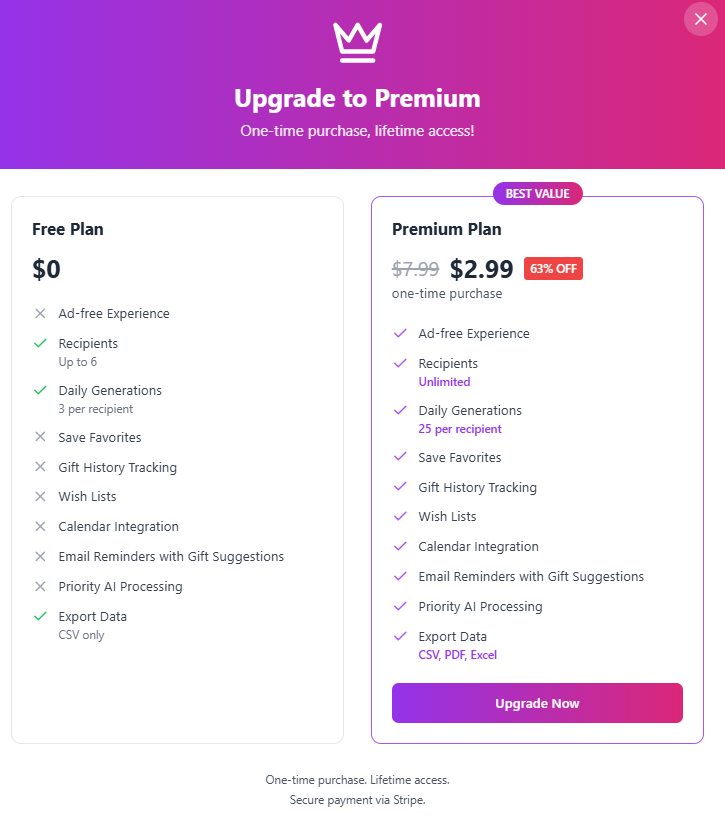Click the BEST VALUE badge
The height and width of the screenshot is (826, 725).
[x=537, y=193]
